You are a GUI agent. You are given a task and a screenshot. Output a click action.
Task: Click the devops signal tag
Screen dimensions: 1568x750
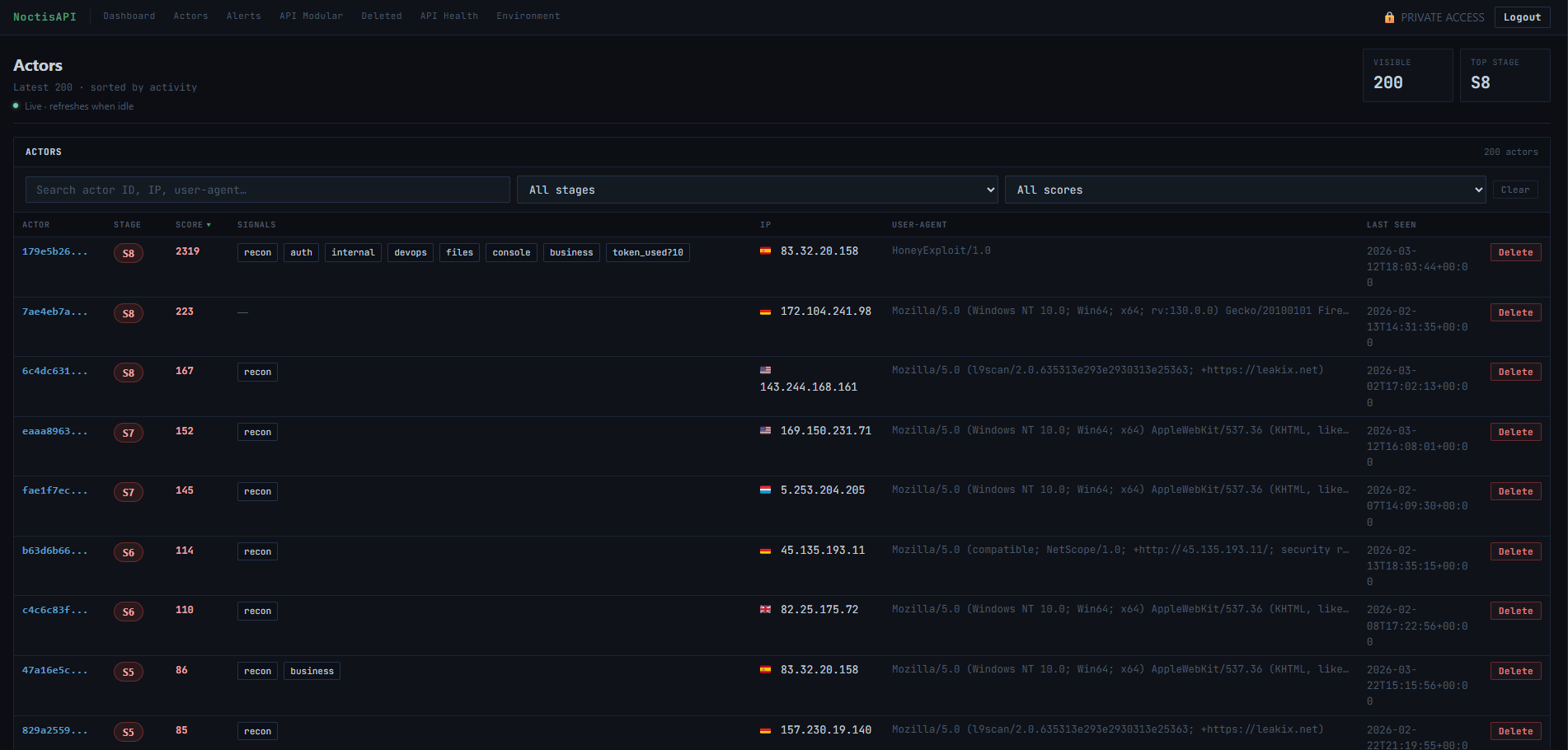point(411,252)
